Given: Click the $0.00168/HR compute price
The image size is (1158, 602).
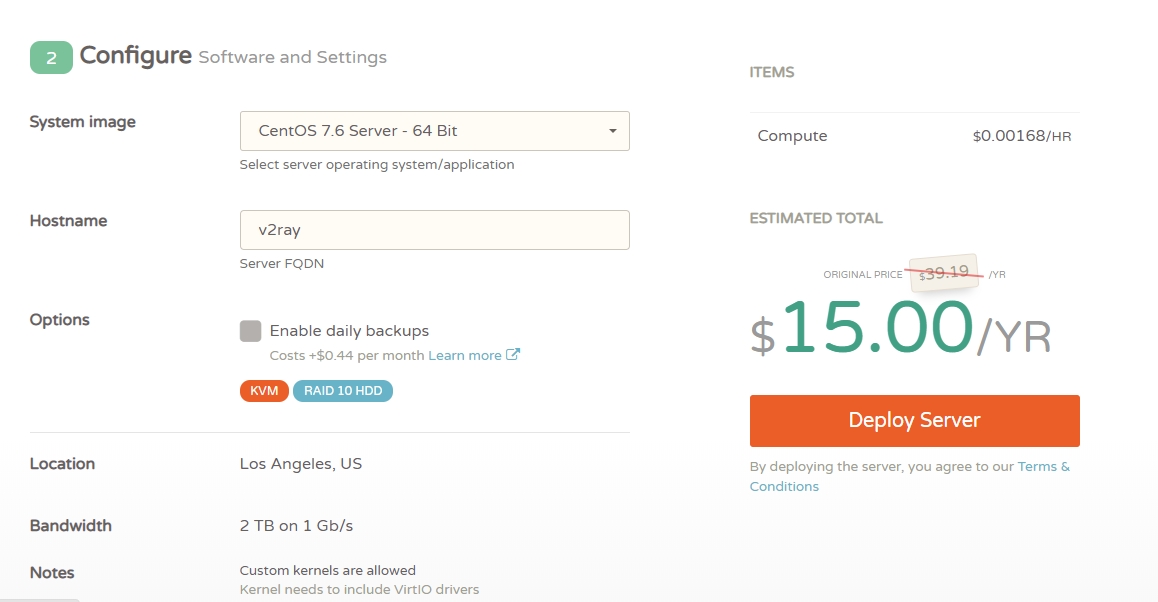Looking at the screenshot, I should click(x=1021, y=136).
